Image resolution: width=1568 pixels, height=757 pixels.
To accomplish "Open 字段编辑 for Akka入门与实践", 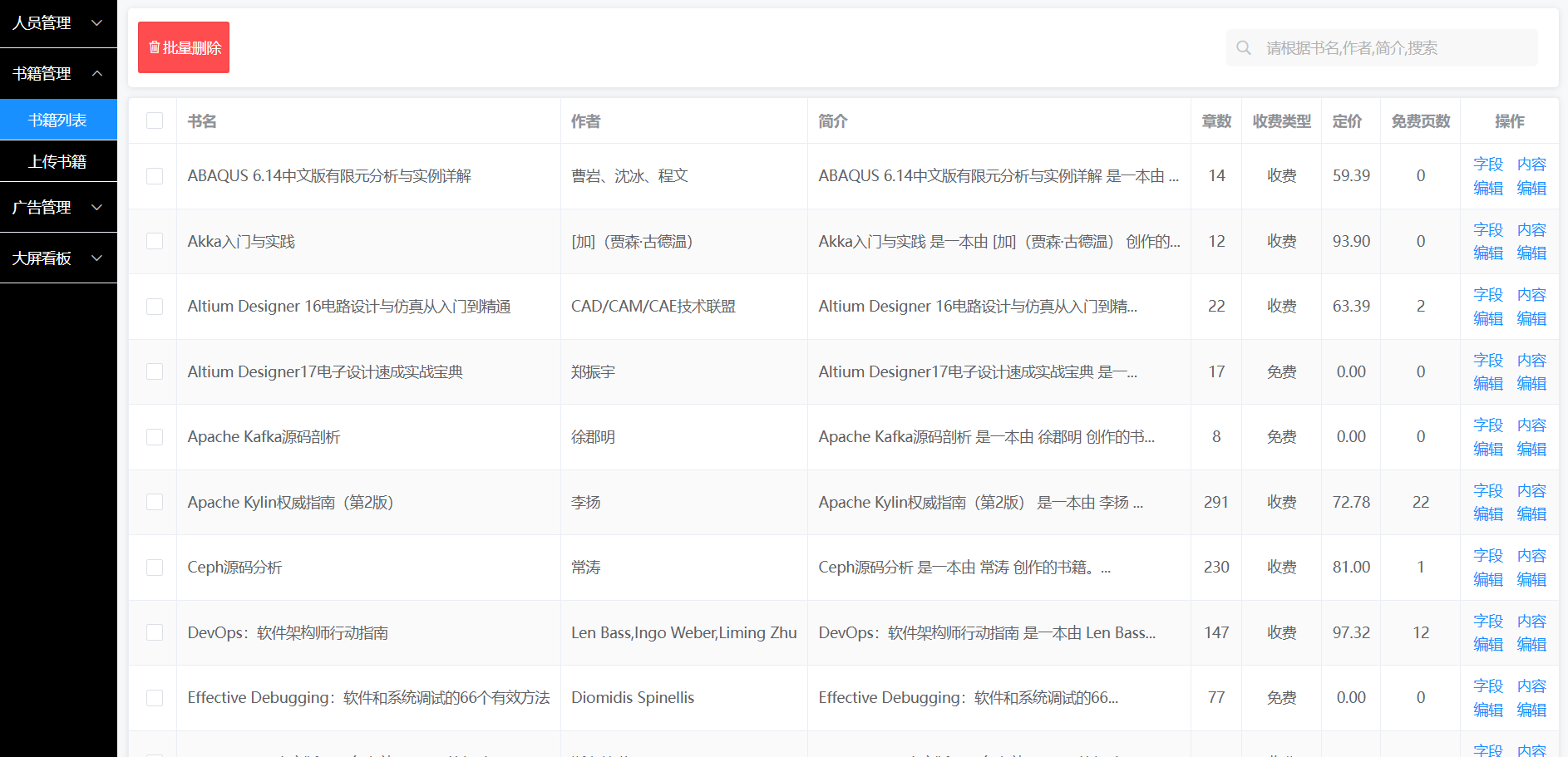I will (x=1488, y=241).
